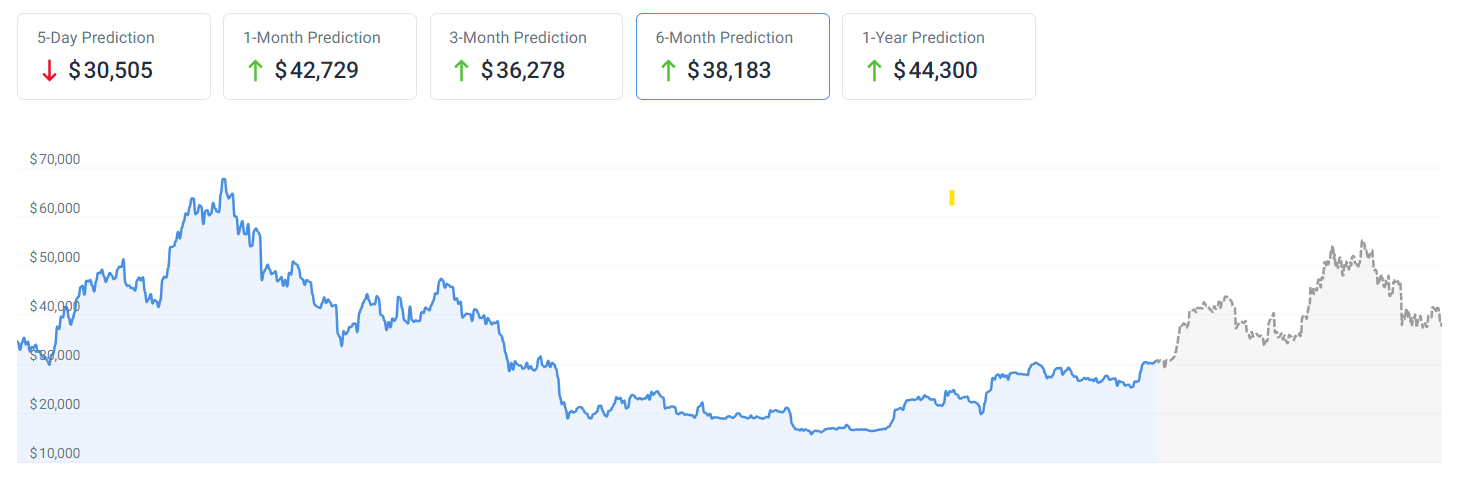Click green up arrow beside $36,278
Screen dimensions: 1465x478
461,71
